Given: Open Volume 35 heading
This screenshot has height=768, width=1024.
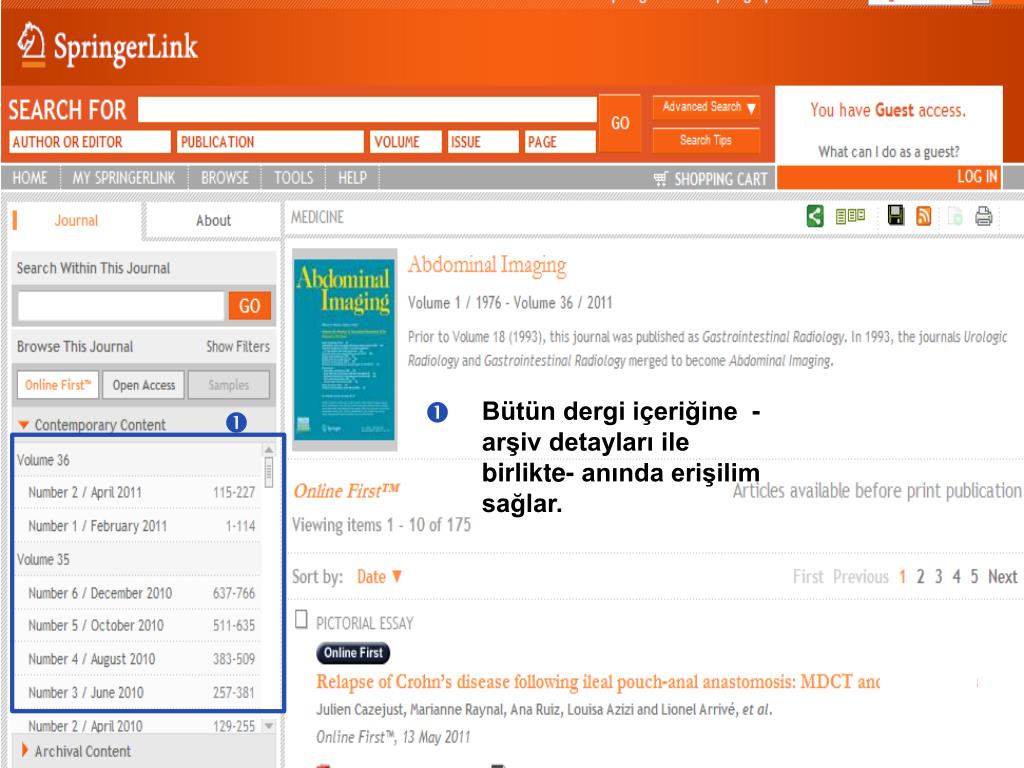Looking at the screenshot, I should pyautogui.click(x=43, y=560).
